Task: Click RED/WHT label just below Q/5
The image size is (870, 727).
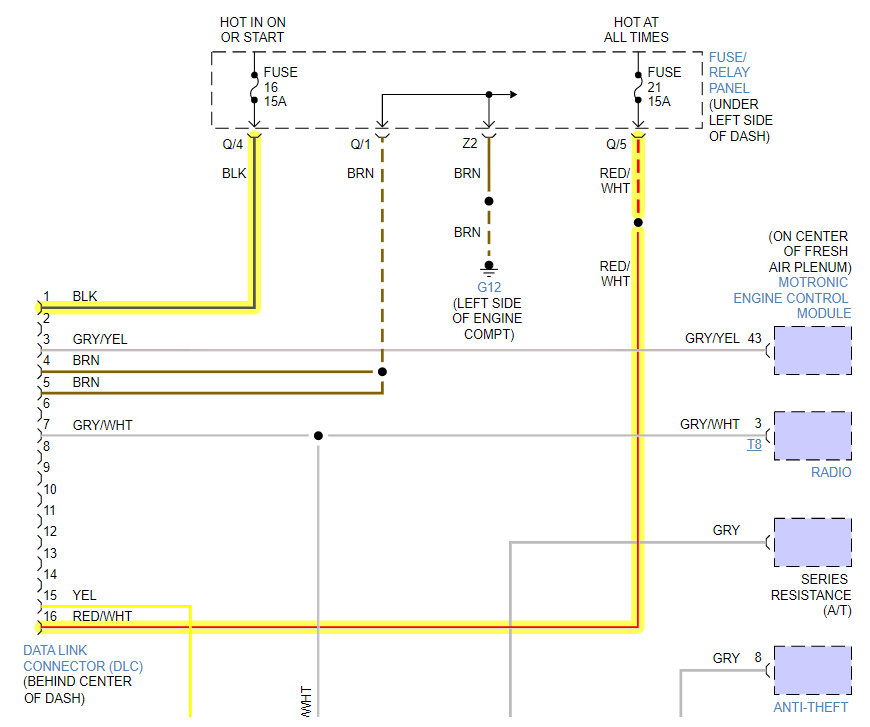Action: coord(615,180)
